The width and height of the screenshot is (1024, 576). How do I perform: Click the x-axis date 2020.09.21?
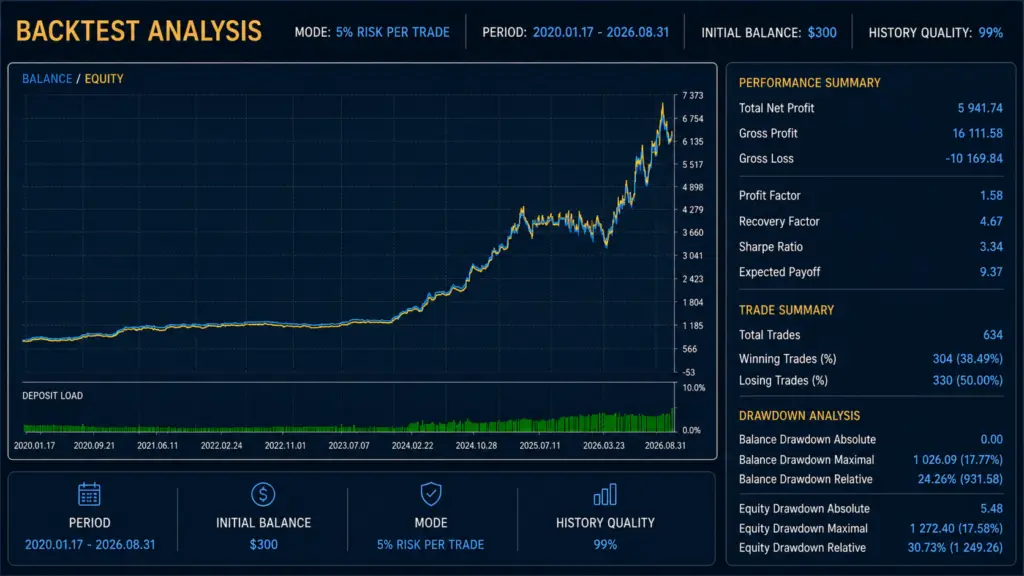[x=94, y=445]
